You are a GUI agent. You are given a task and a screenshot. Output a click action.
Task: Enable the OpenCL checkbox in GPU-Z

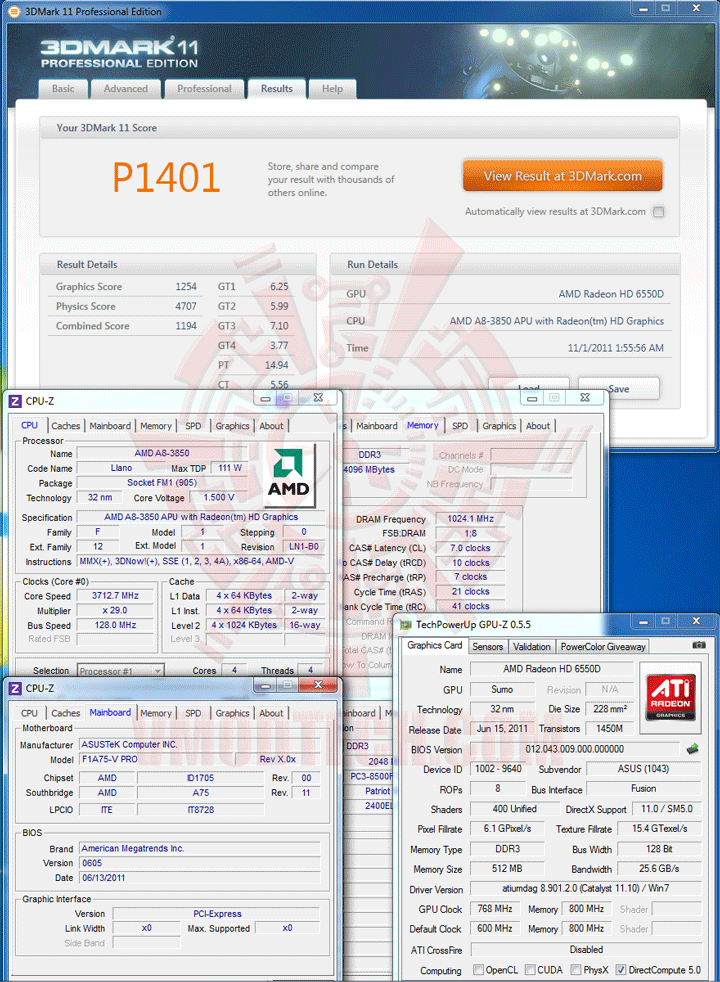pos(479,969)
